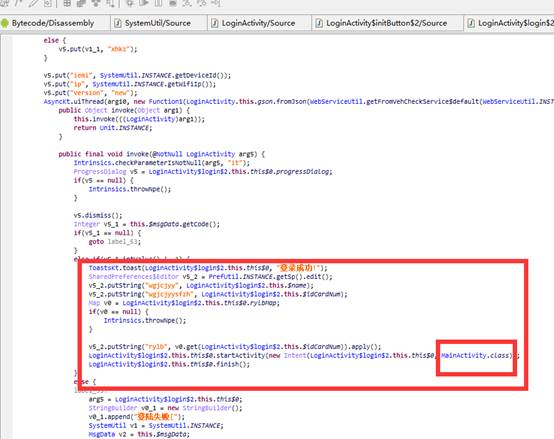Click the ToastsKt.toast call
Image resolution: width=554 pixels, height=439 pixels.
point(111,268)
